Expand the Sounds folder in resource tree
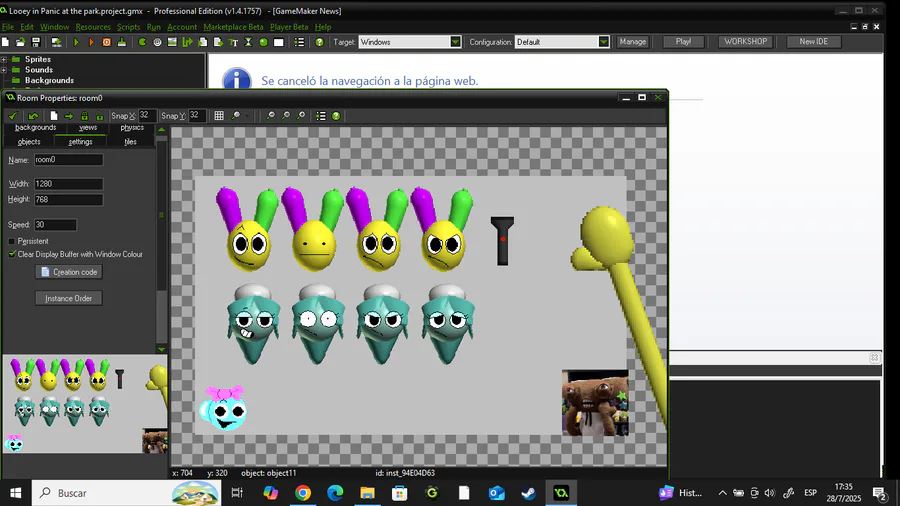This screenshot has width=900, height=506. [x=4, y=70]
